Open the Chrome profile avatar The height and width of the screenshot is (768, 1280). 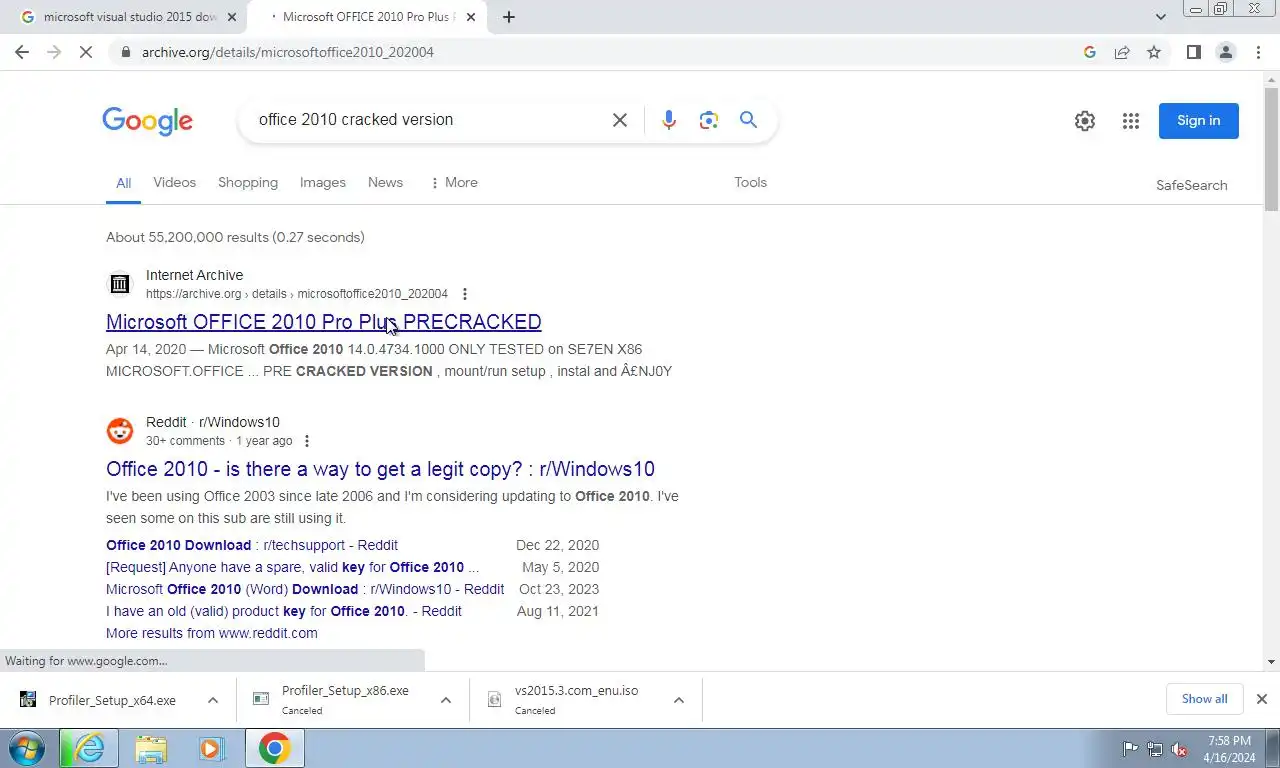click(x=1226, y=52)
